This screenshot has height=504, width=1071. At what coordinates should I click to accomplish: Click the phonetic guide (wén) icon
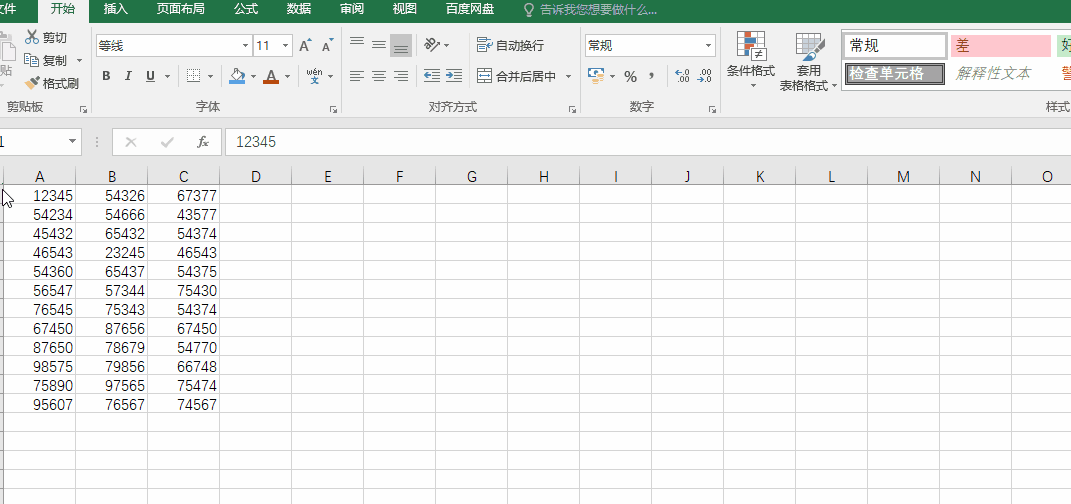[314, 76]
